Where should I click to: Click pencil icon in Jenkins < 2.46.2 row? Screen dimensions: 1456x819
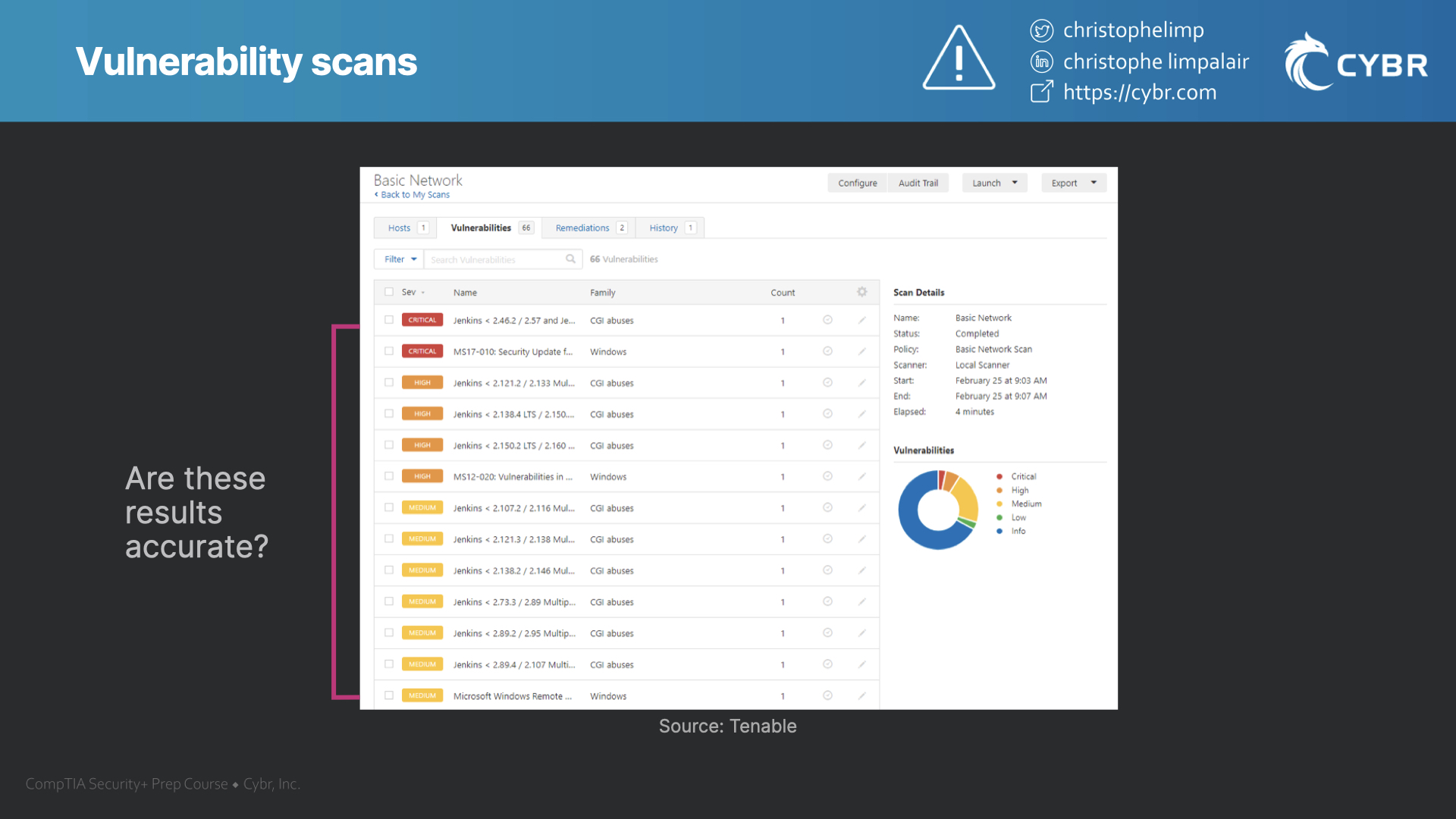(861, 320)
